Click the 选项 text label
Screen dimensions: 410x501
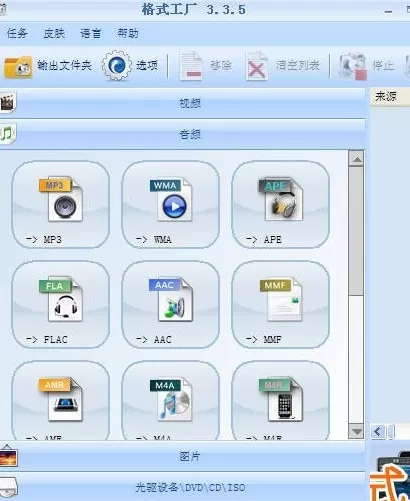pyautogui.click(x=147, y=65)
